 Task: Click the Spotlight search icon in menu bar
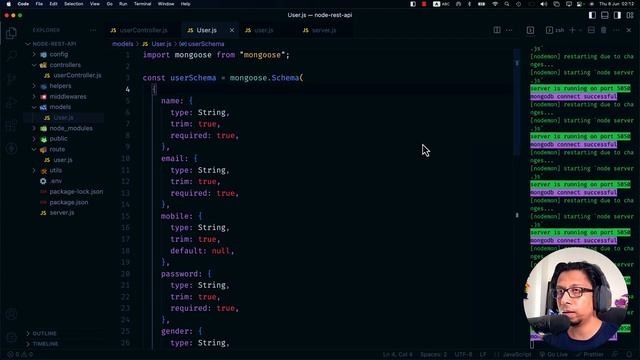[x=507, y=4]
